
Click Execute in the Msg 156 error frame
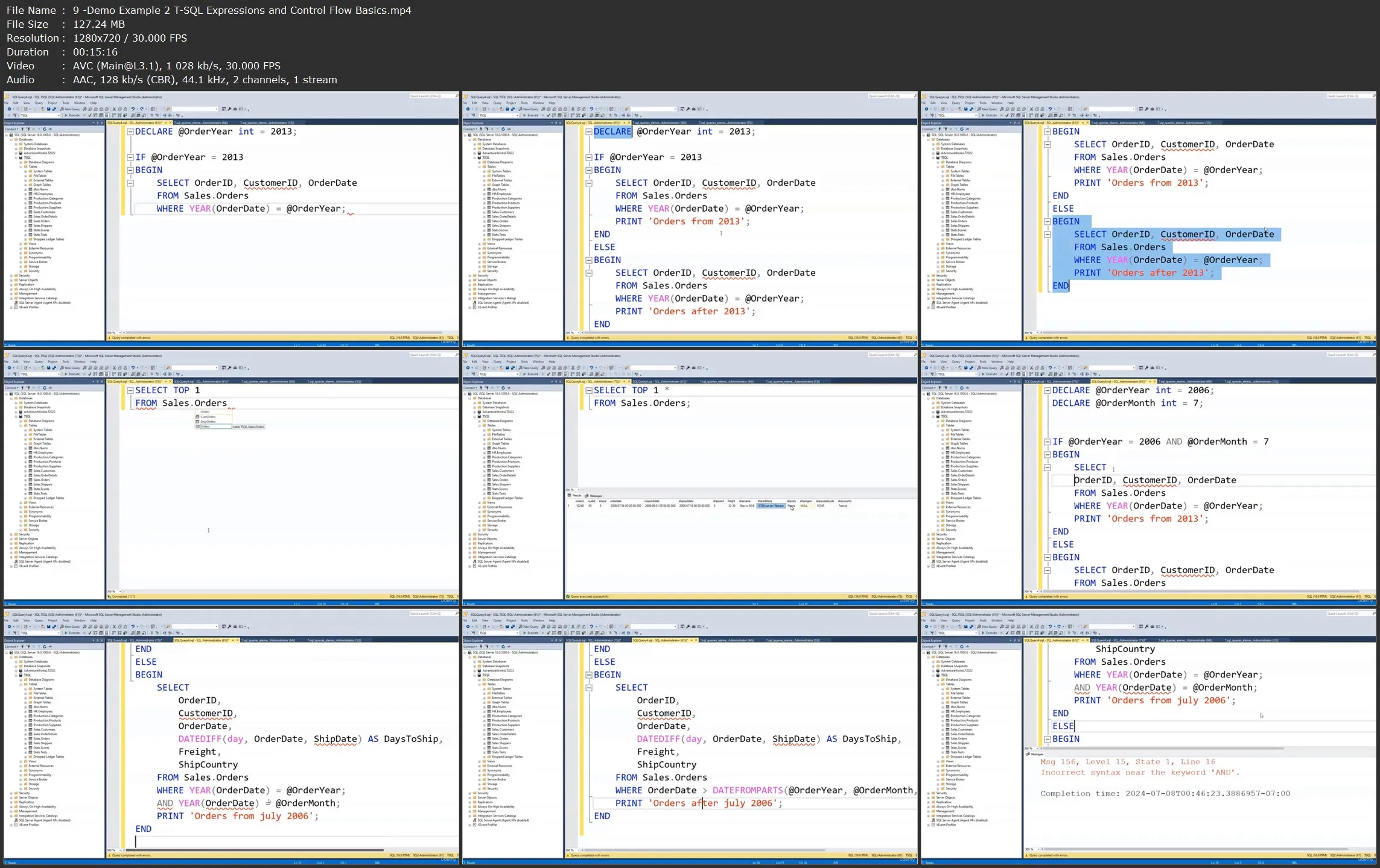click(x=990, y=633)
